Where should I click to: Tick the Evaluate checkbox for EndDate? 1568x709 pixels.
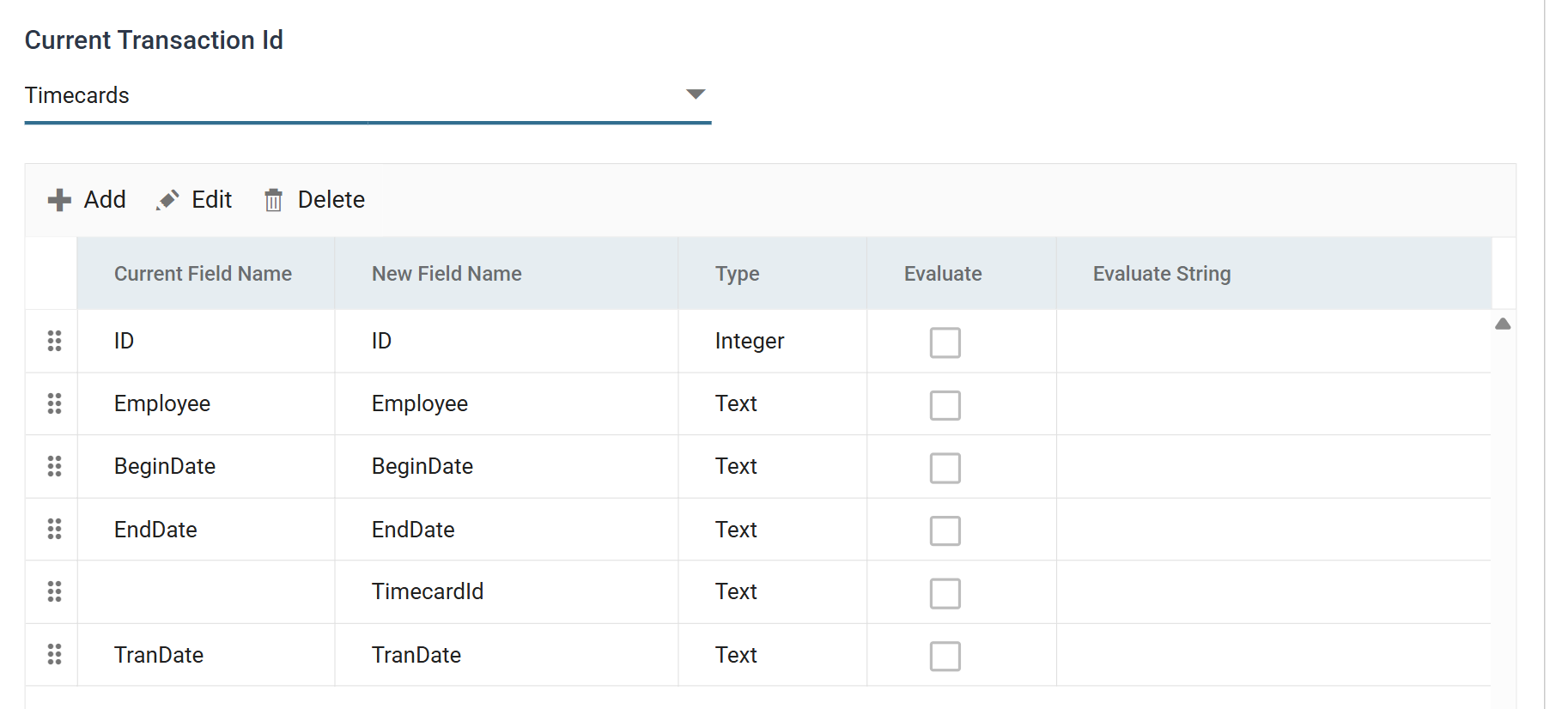click(945, 530)
